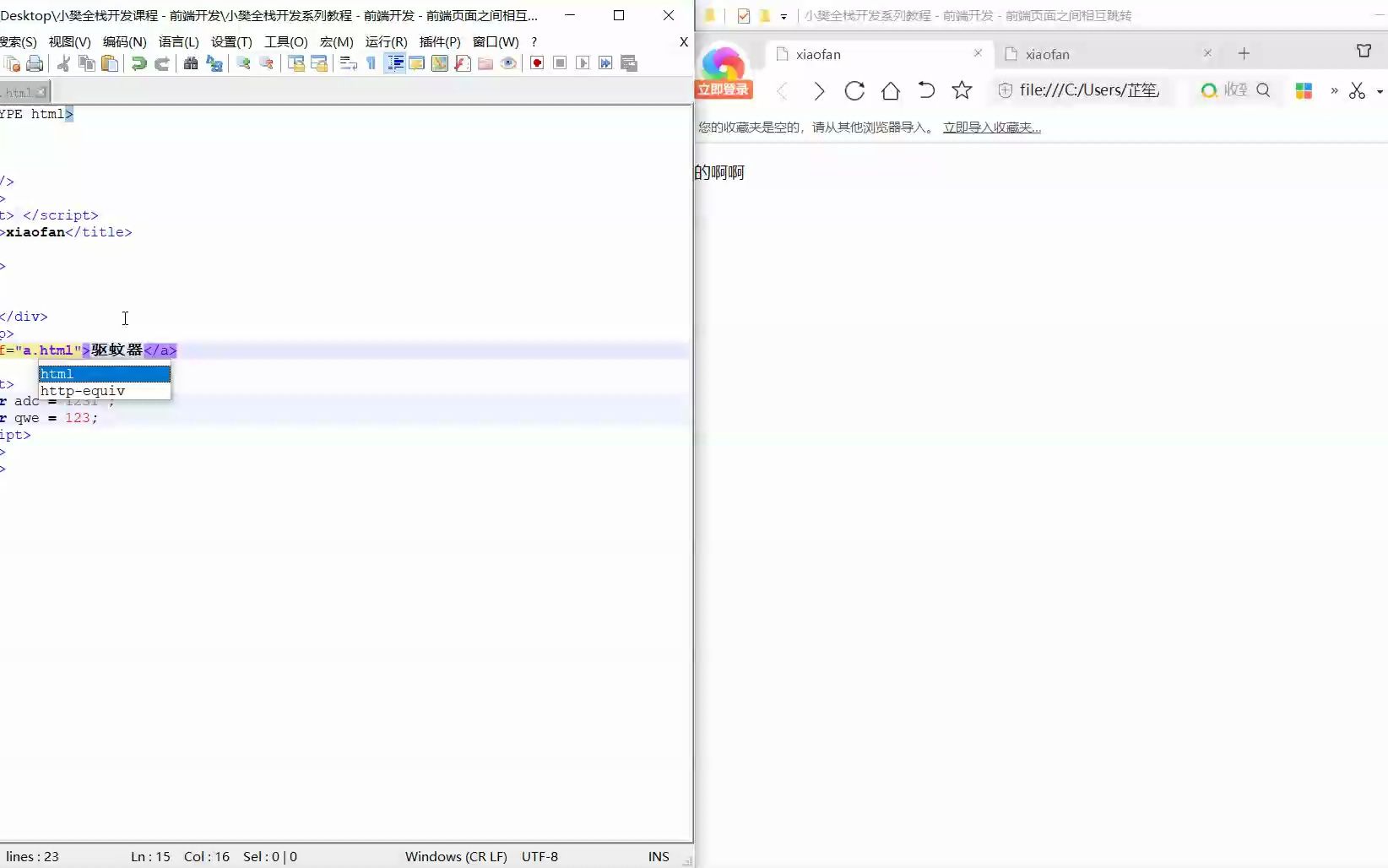Open the Function List icon
Image resolution: width=1388 pixels, height=868 pixels.
click(x=463, y=63)
